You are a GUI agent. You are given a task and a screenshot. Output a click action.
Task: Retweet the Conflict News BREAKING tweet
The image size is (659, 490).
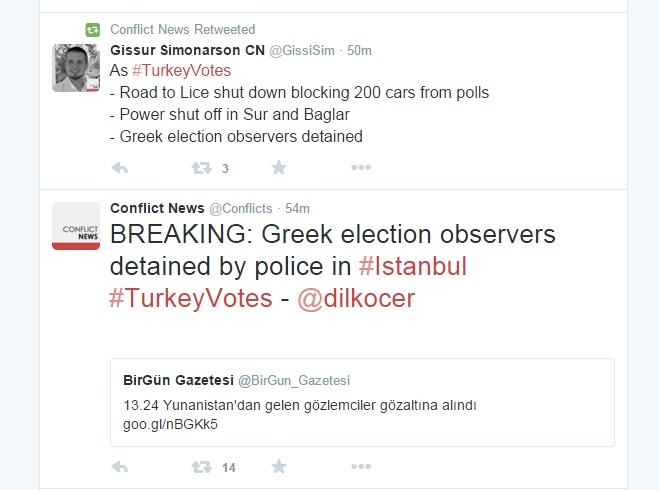(x=201, y=467)
